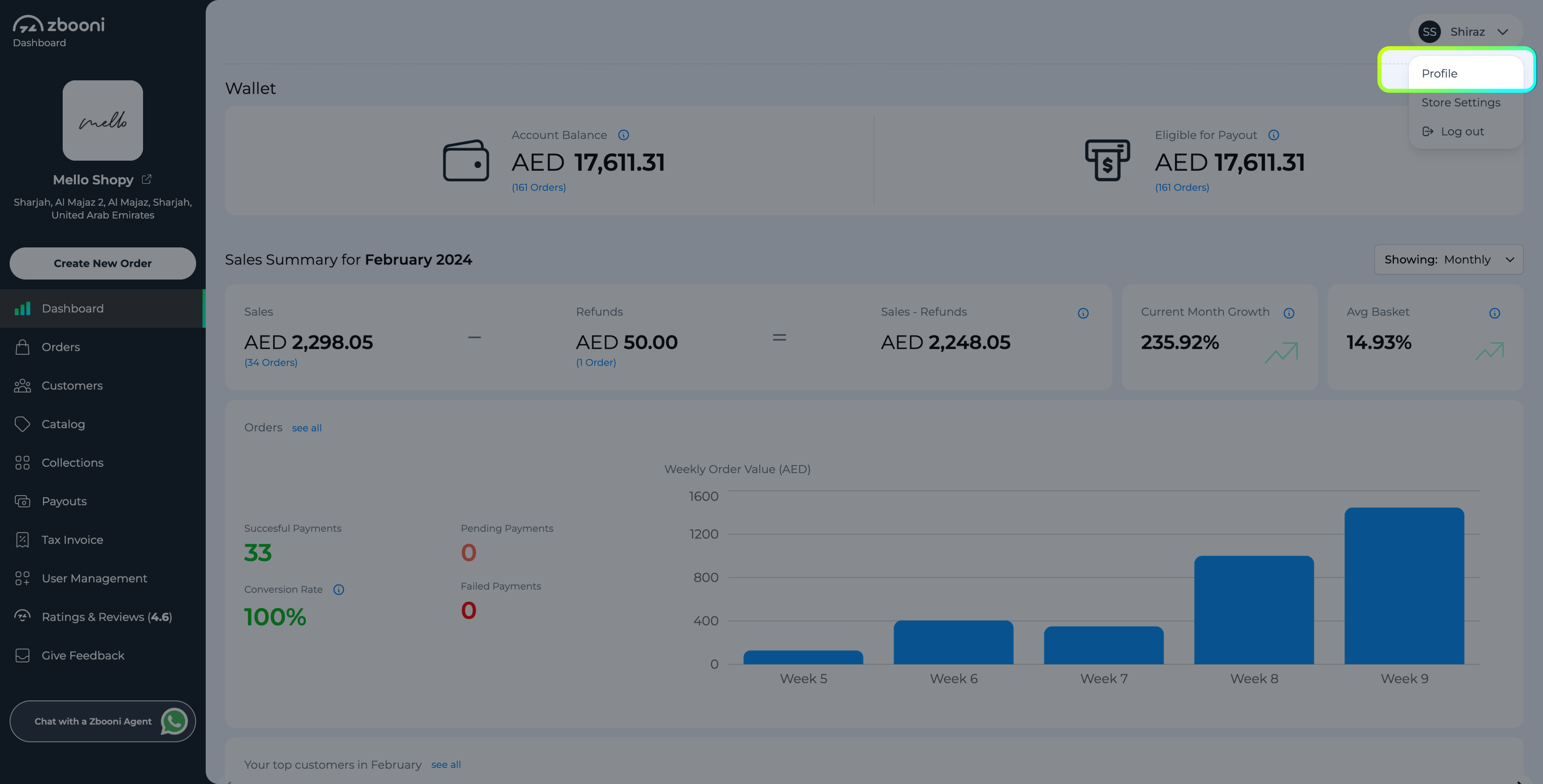The width and height of the screenshot is (1543, 784).
Task: Click the Tax Invoice receipt icon
Action: tap(22, 540)
